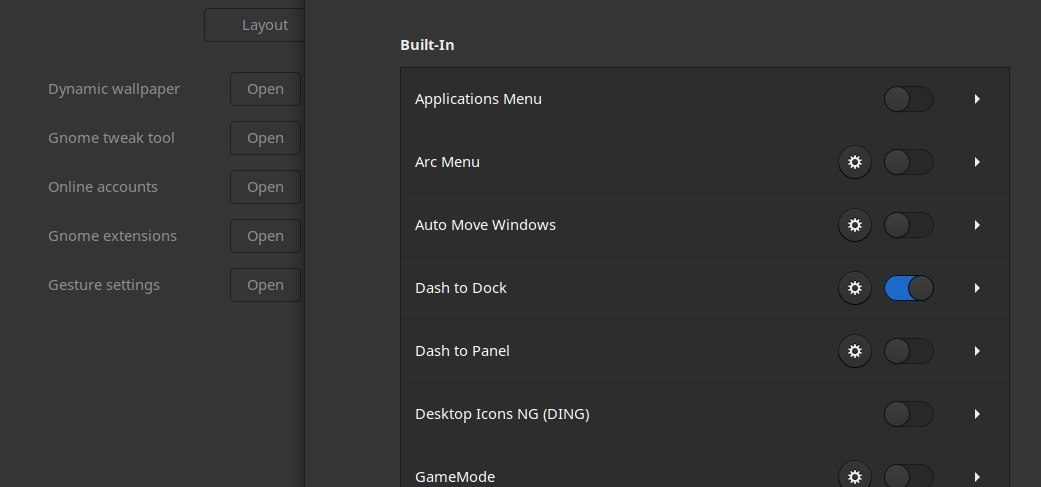Open Gesture settings
Screen dimensions: 1041x487
[x=266, y=285]
